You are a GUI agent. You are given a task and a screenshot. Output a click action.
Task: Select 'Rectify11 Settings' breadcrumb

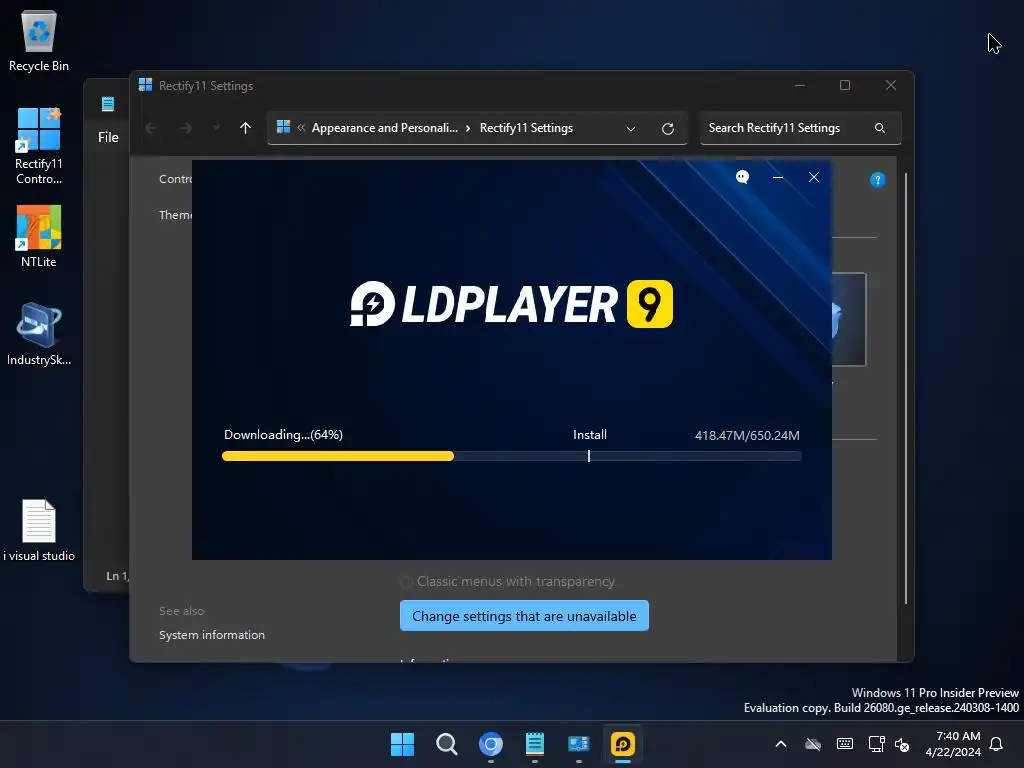pyautogui.click(x=526, y=128)
